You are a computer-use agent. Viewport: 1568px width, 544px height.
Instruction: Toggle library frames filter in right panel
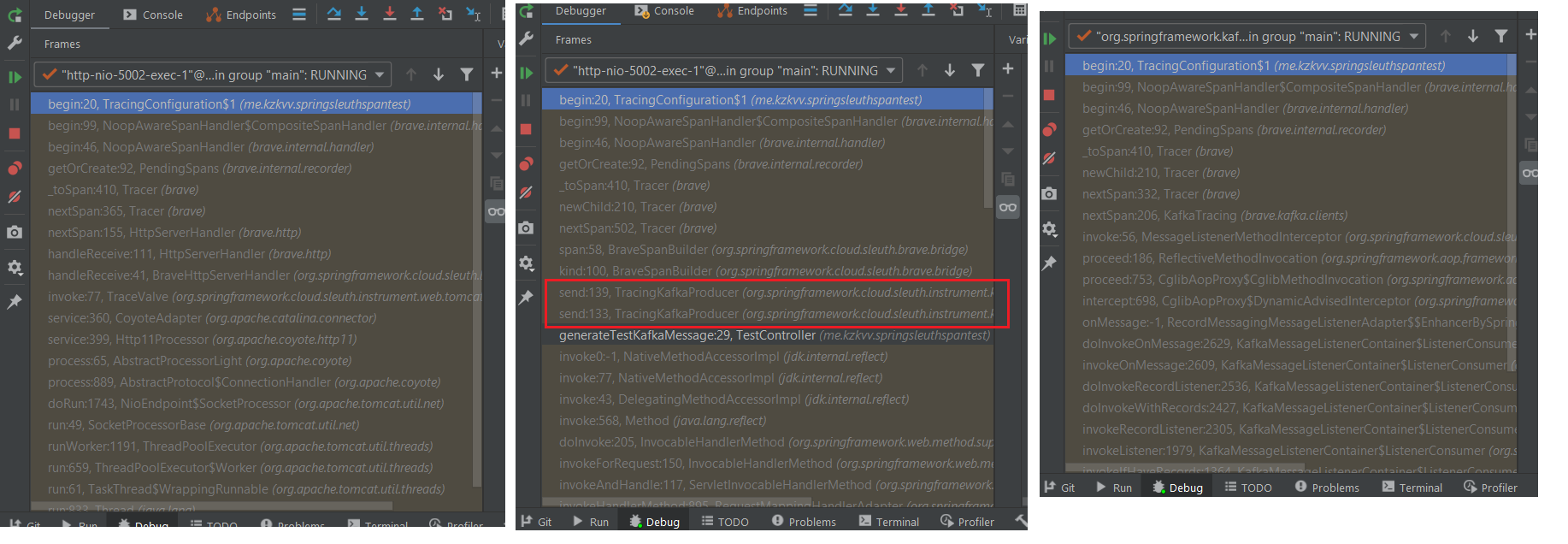tap(1501, 36)
